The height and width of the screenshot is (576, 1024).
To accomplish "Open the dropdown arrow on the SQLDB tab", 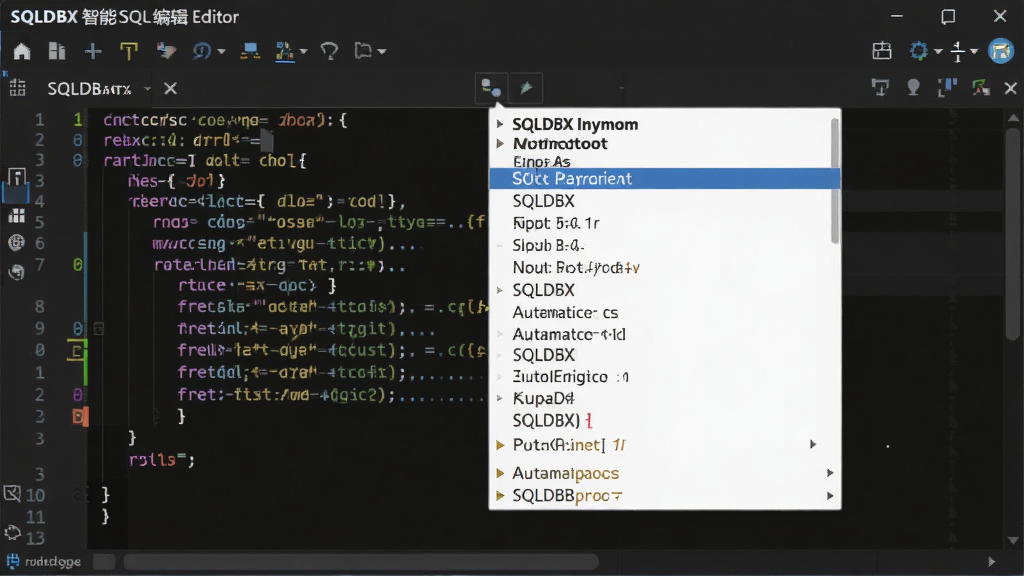I will coord(148,89).
